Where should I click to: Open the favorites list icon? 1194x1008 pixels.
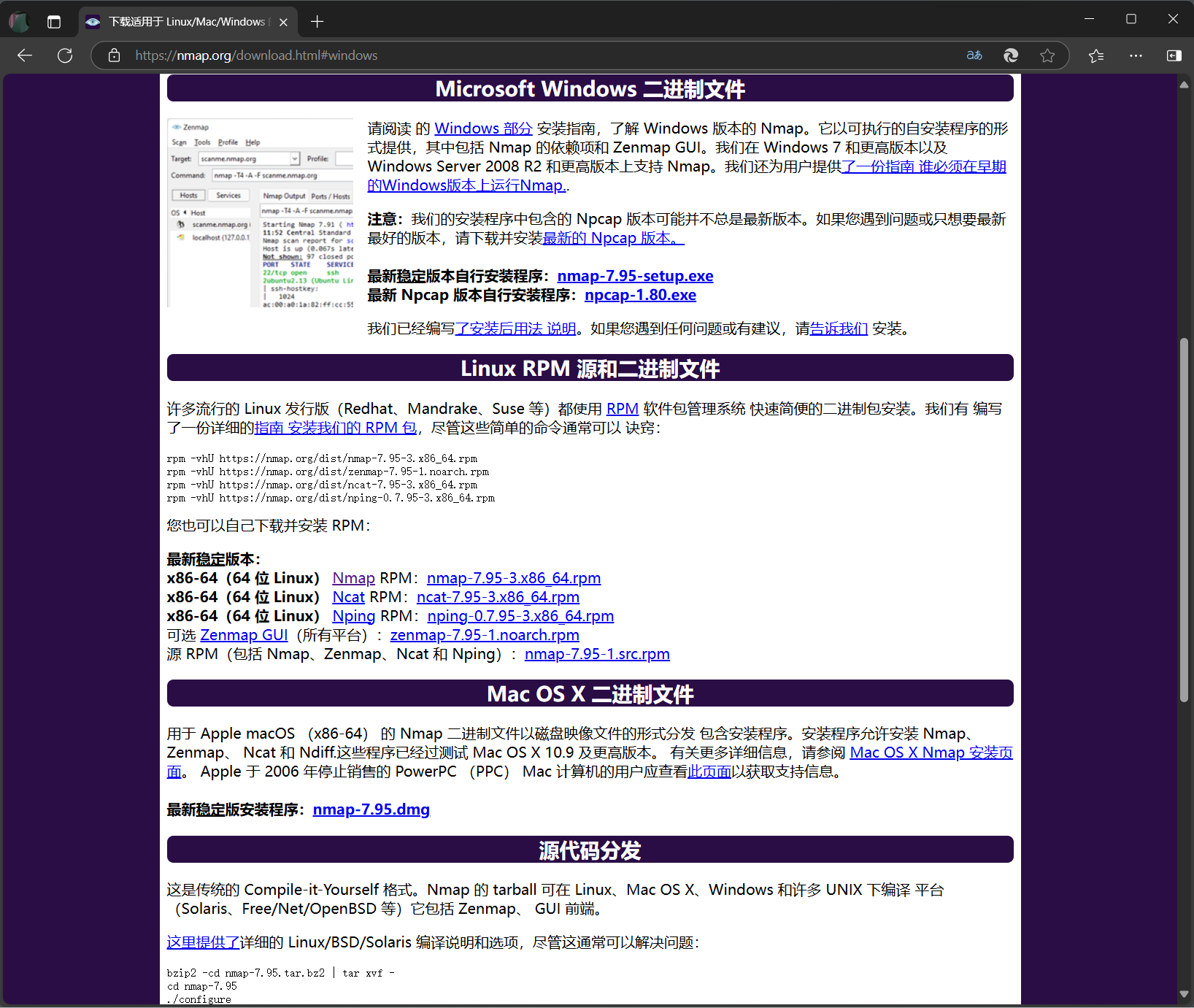click(x=1095, y=55)
